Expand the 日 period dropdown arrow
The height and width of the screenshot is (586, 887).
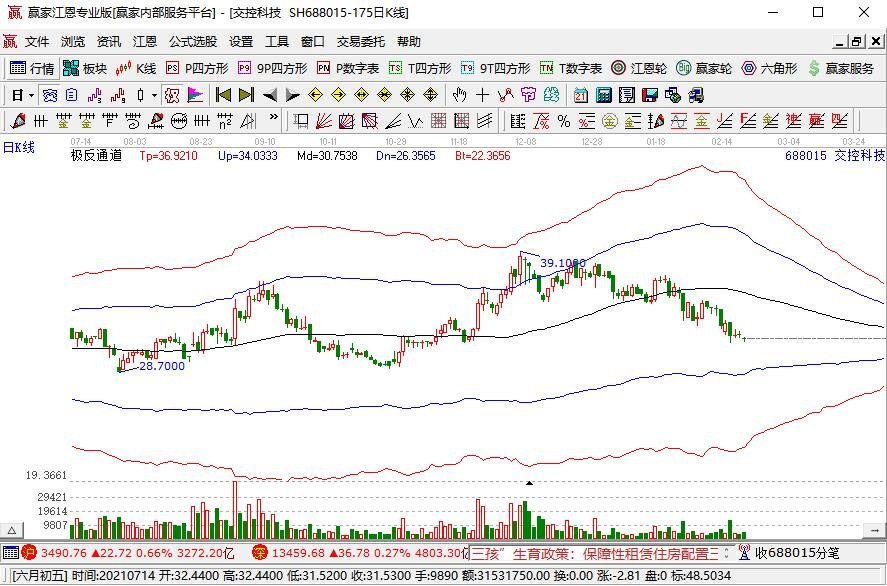[31, 95]
